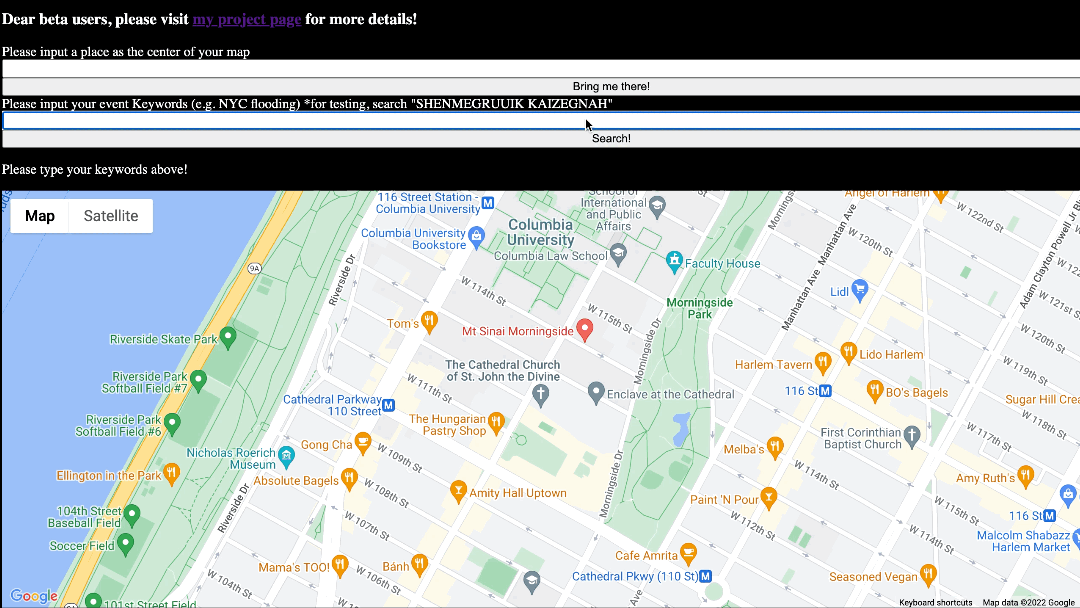Open the Keyboard shortcuts link on map
1080x608 pixels.
[935, 602]
